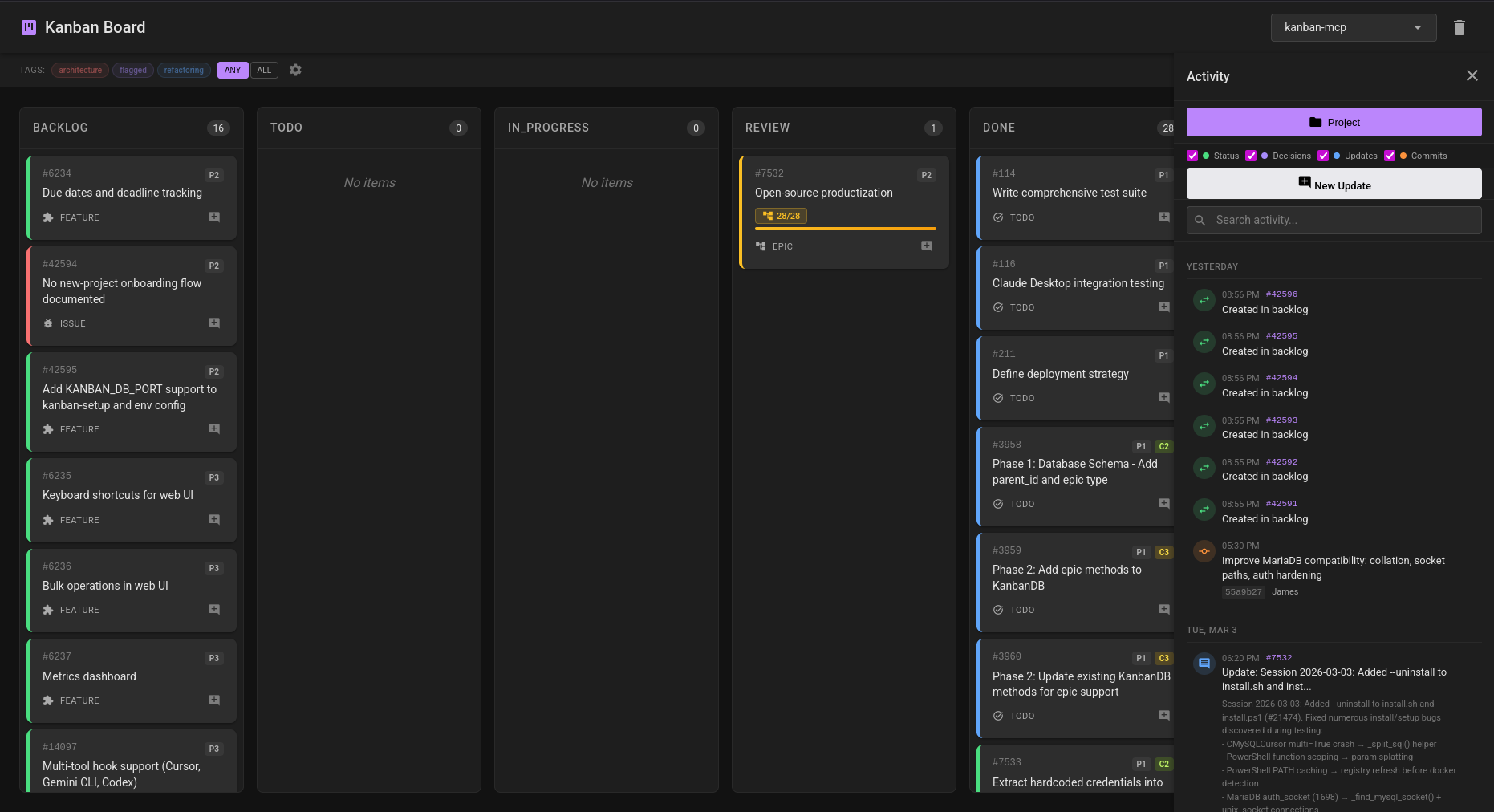Delete the project using the trash icon
1494x812 pixels.
1459,26
